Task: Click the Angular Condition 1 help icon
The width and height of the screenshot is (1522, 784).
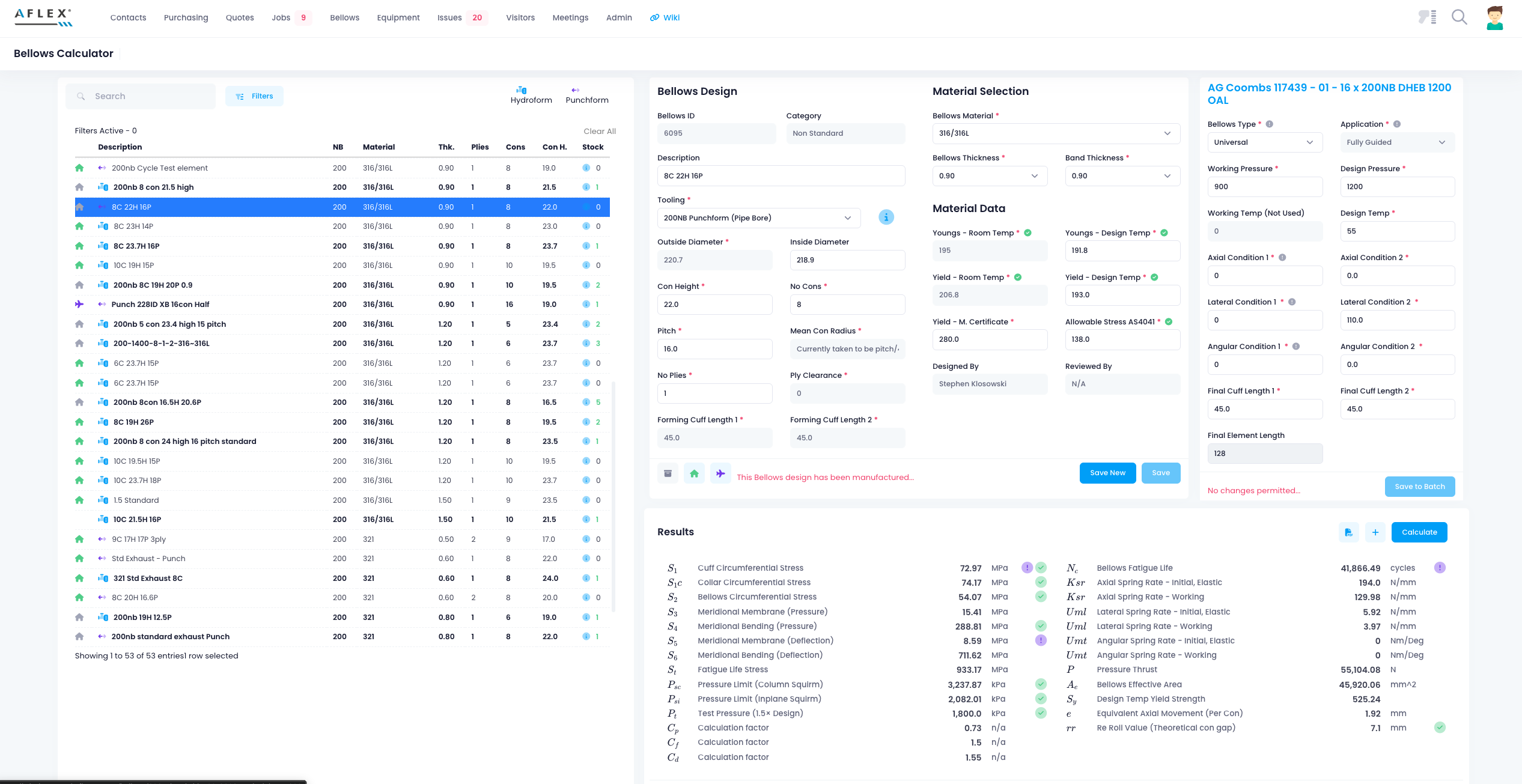Action: [x=1296, y=347]
